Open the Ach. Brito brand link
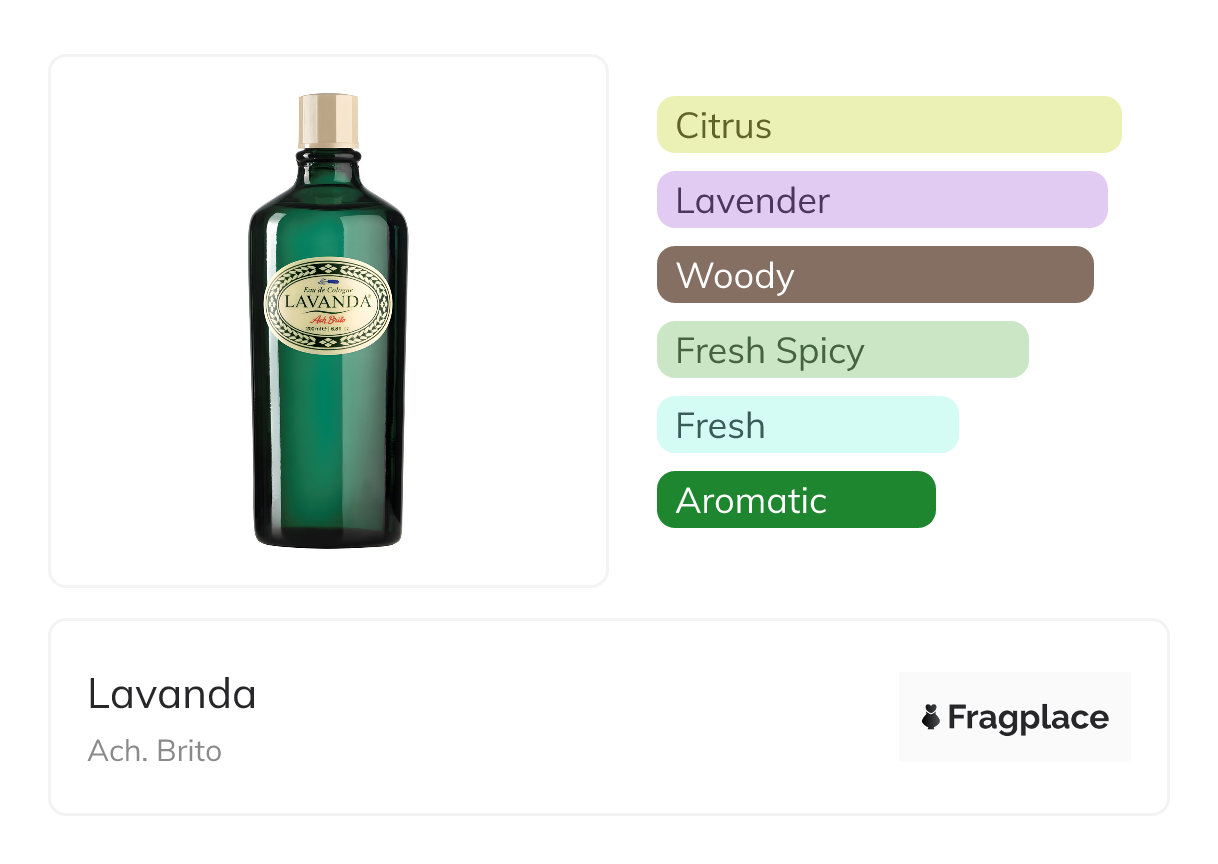The width and height of the screenshot is (1218, 864). 154,751
